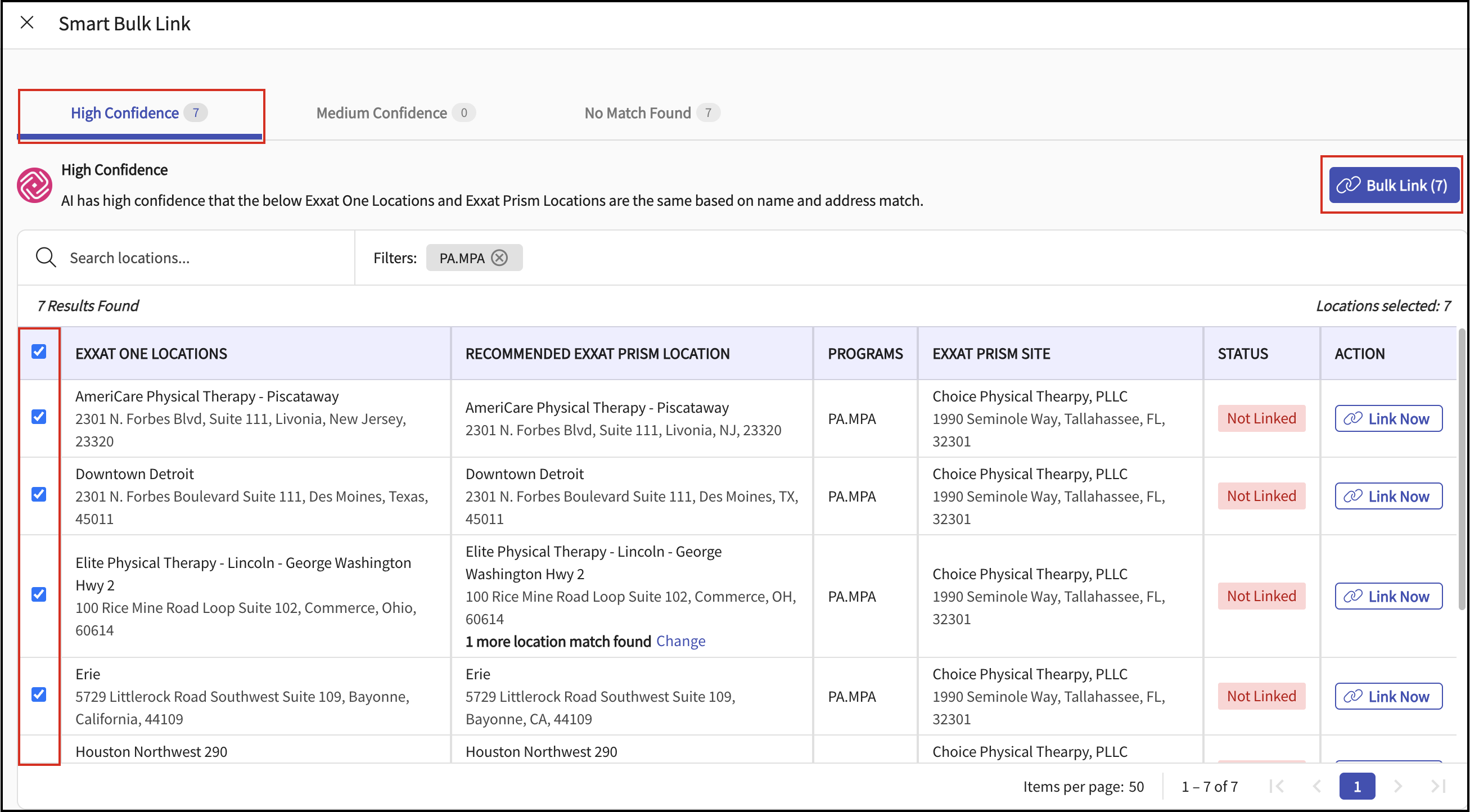Viewport: 1470px width, 812px height.
Task: Uncheck the Downtown Detroit row checkbox
Action: pyautogui.click(x=39, y=494)
